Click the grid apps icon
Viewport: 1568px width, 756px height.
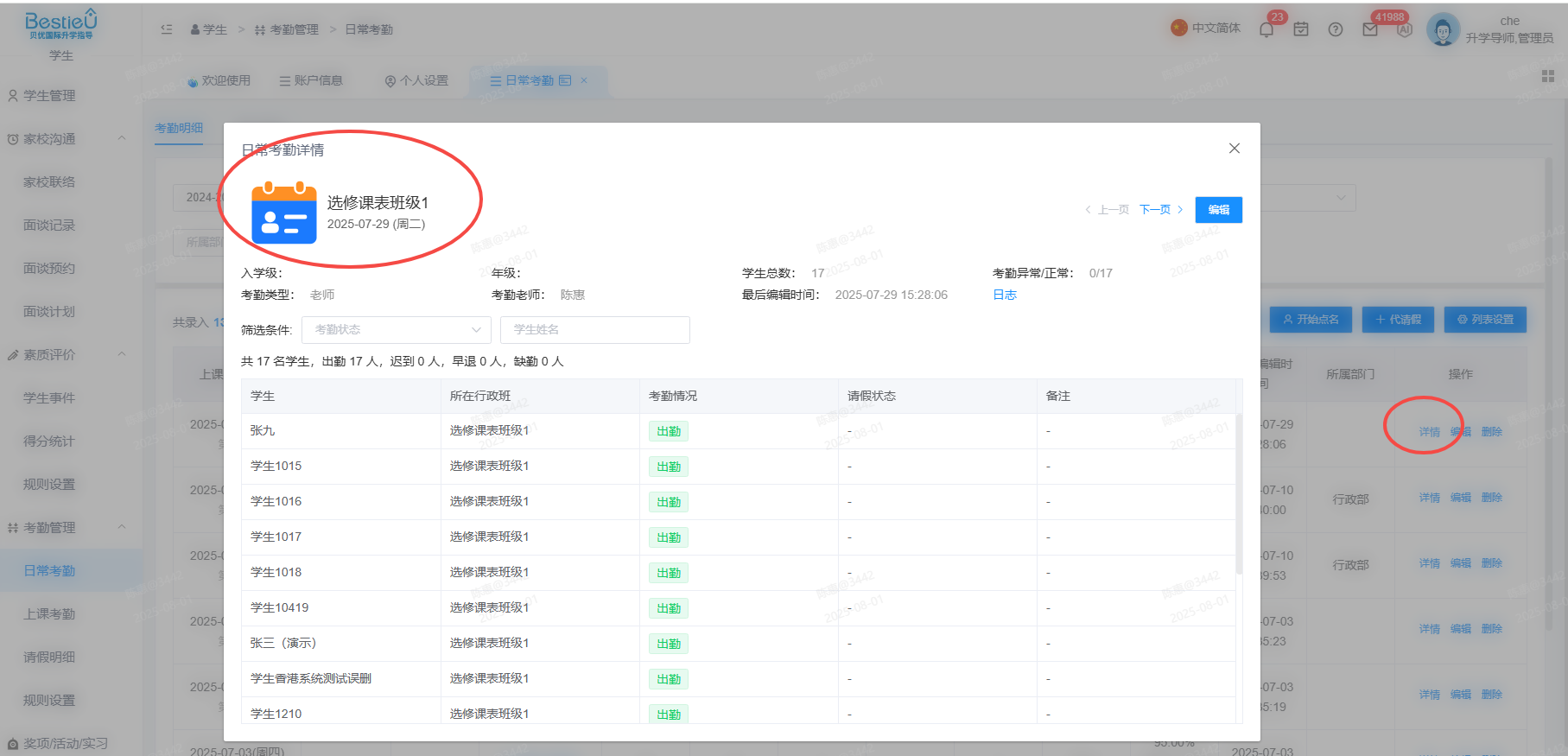tap(1548, 76)
